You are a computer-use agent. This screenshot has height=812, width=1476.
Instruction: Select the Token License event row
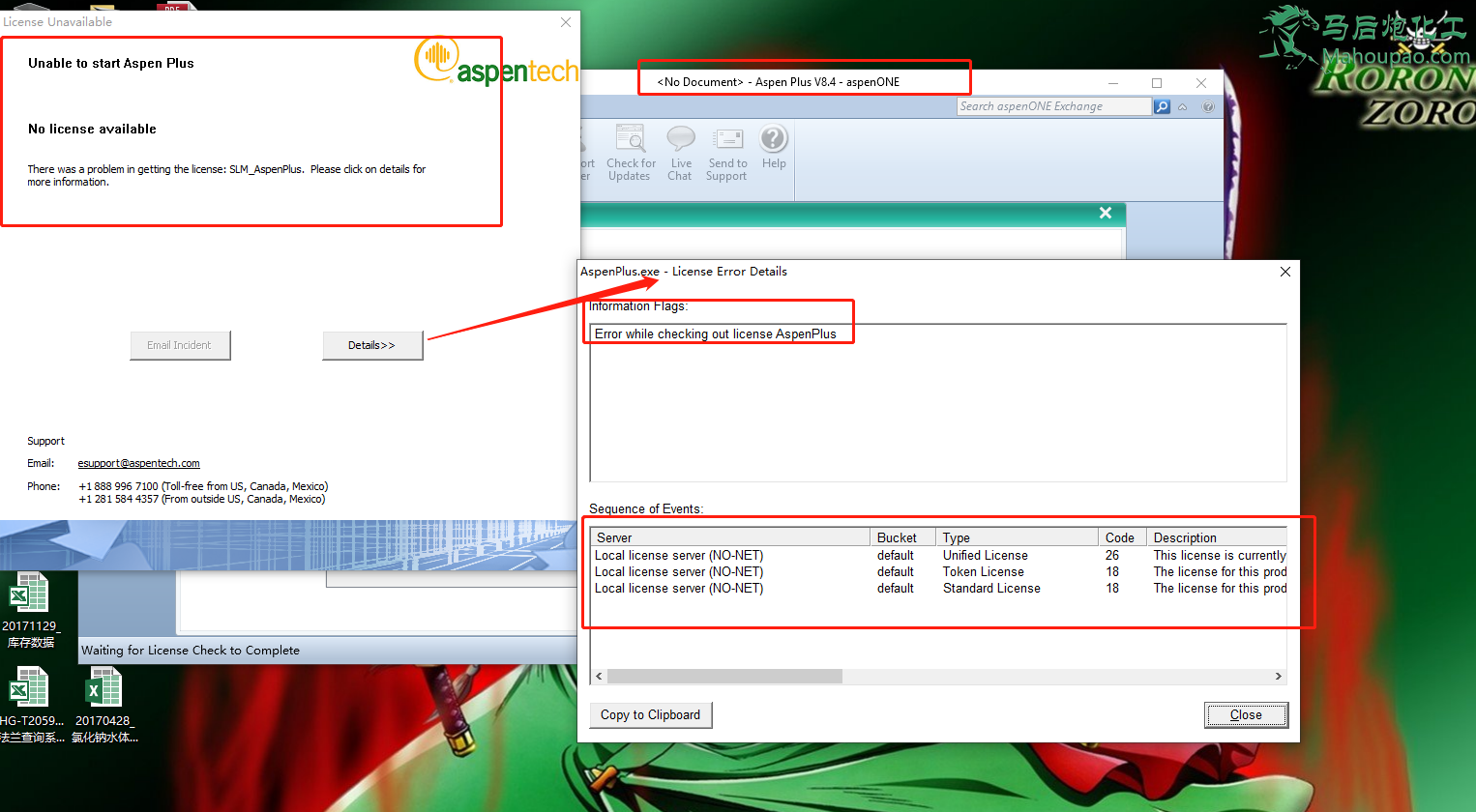click(x=938, y=572)
